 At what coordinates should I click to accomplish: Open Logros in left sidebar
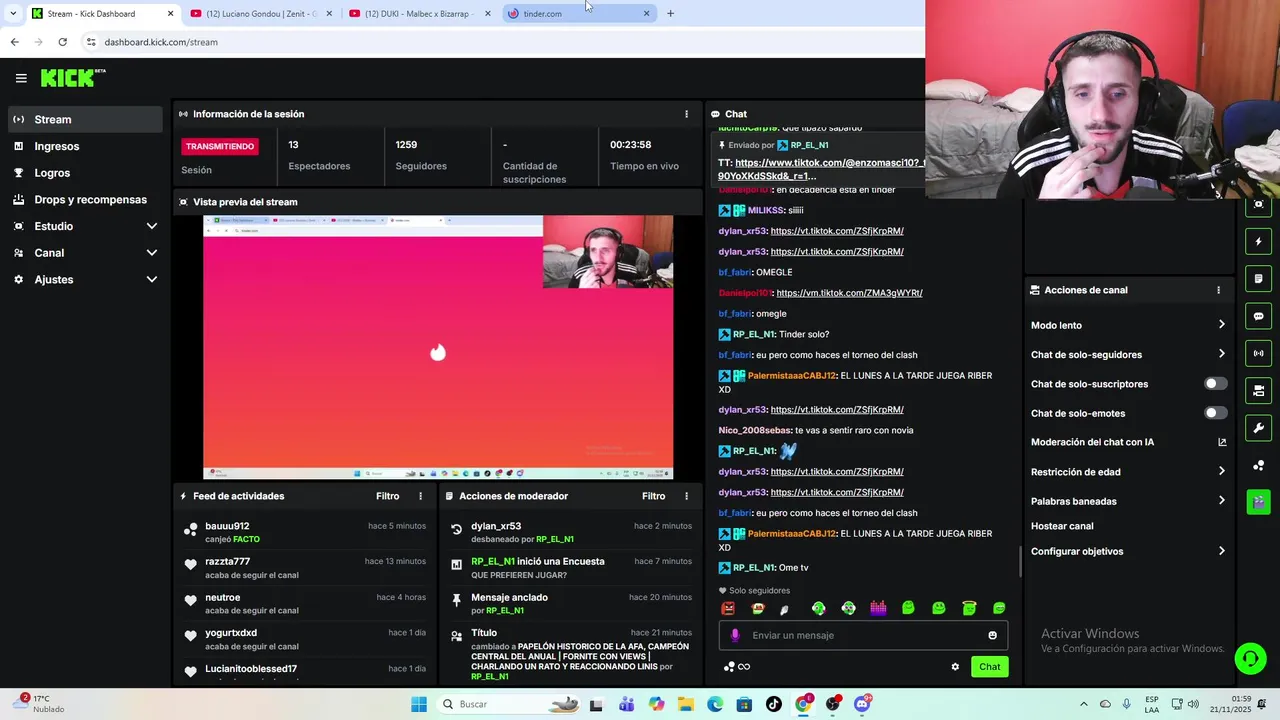tap(85, 173)
